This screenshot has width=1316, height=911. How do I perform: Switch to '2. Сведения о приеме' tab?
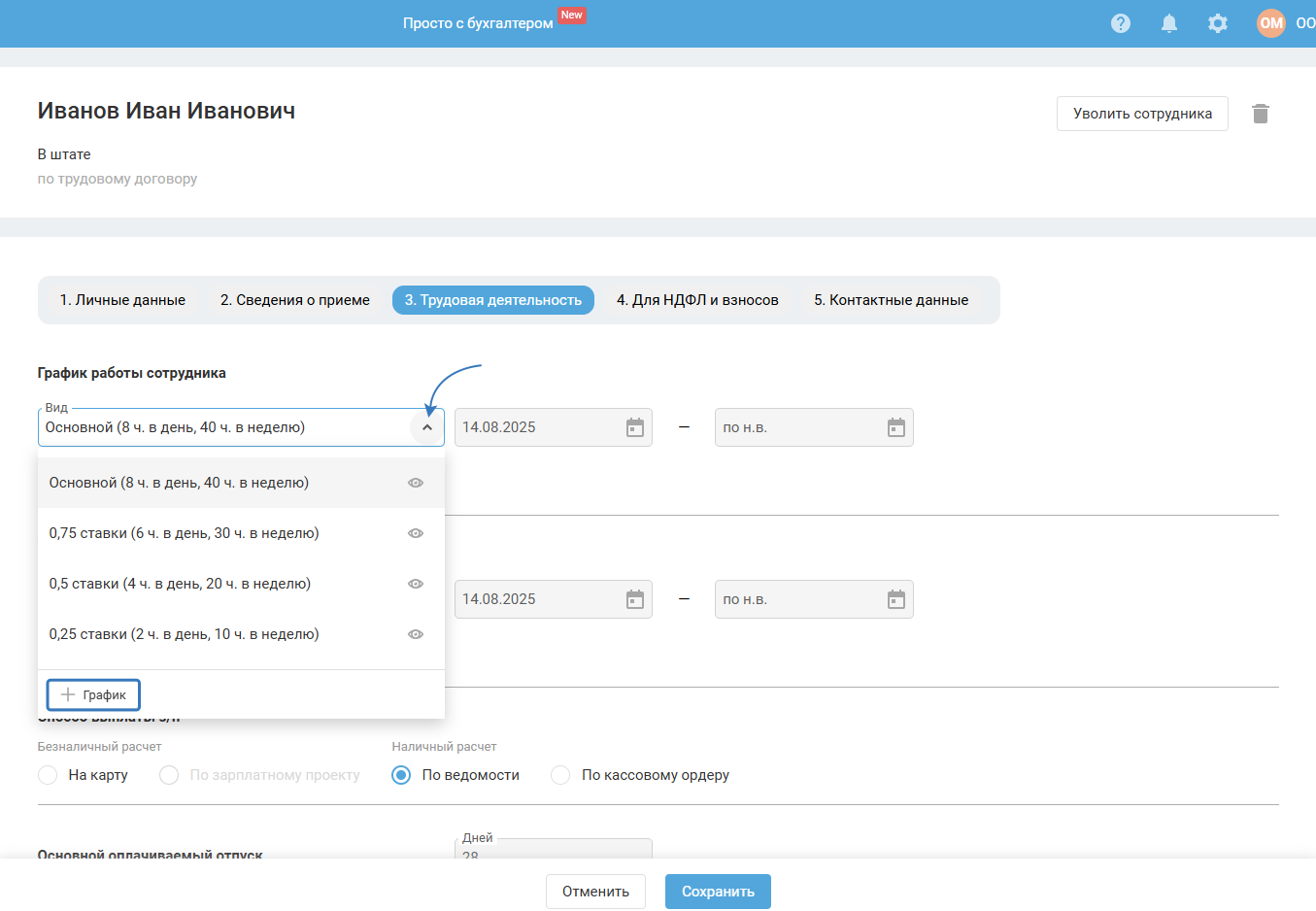(295, 300)
